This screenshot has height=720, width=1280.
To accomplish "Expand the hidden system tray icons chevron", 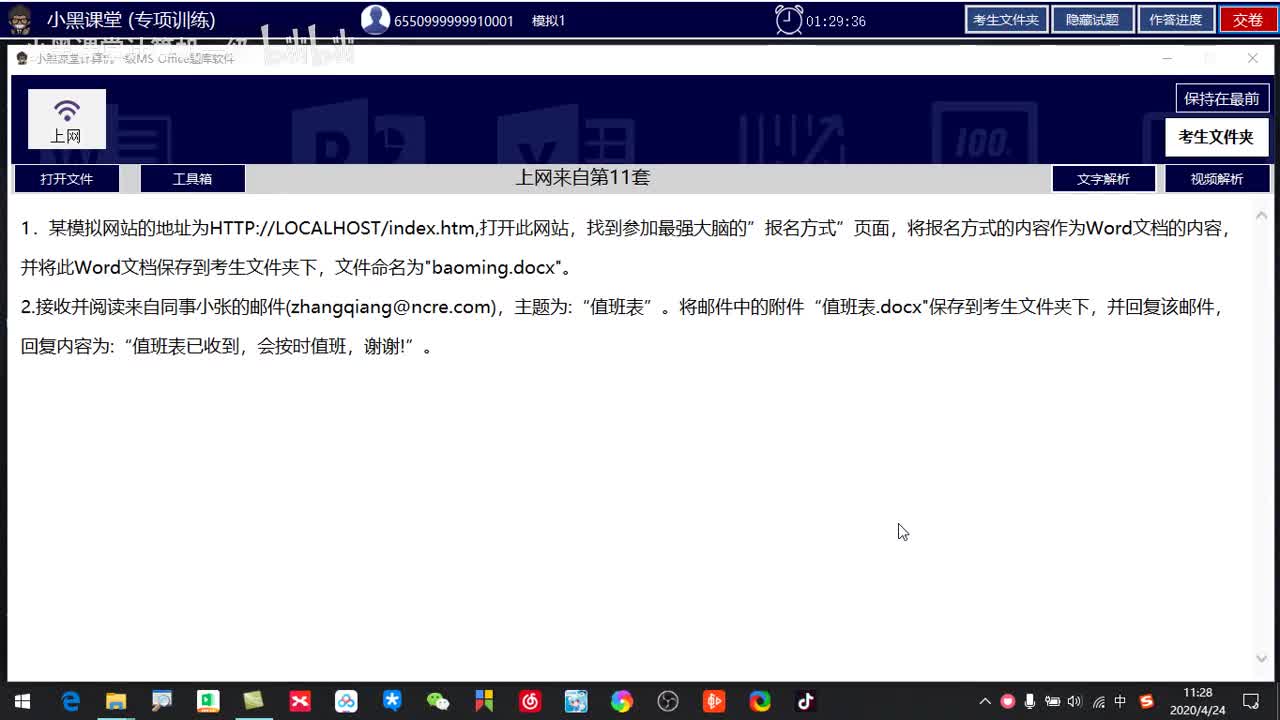I will (x=985, y=701).
